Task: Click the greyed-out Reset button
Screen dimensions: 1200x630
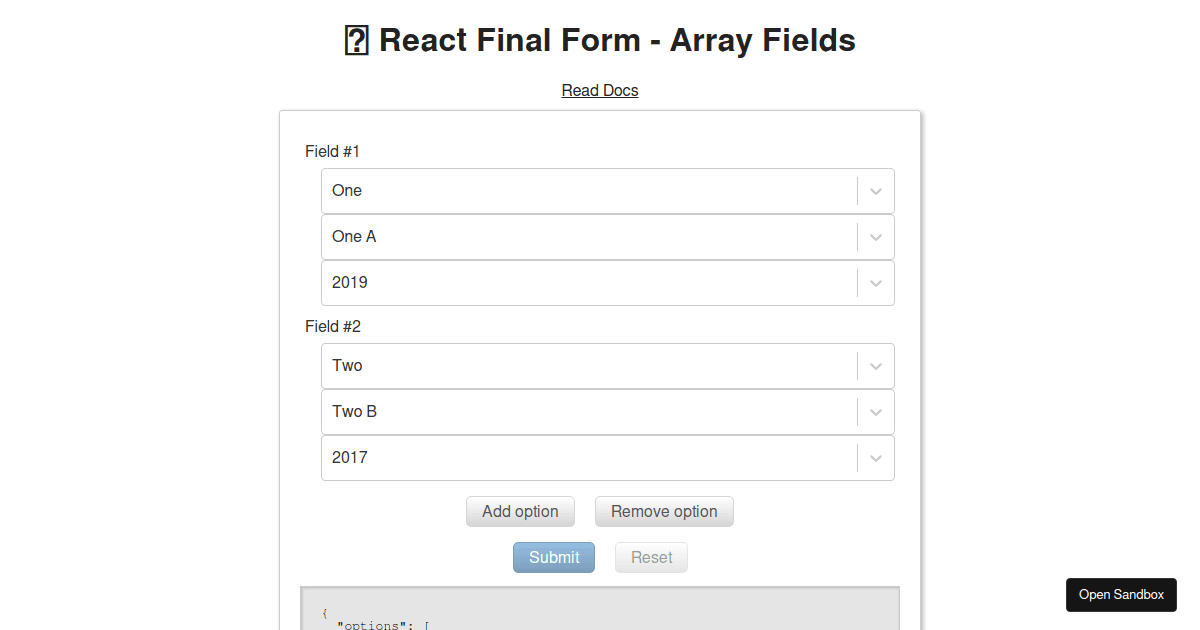Action: pyautogui.click(x=651, y=557)
